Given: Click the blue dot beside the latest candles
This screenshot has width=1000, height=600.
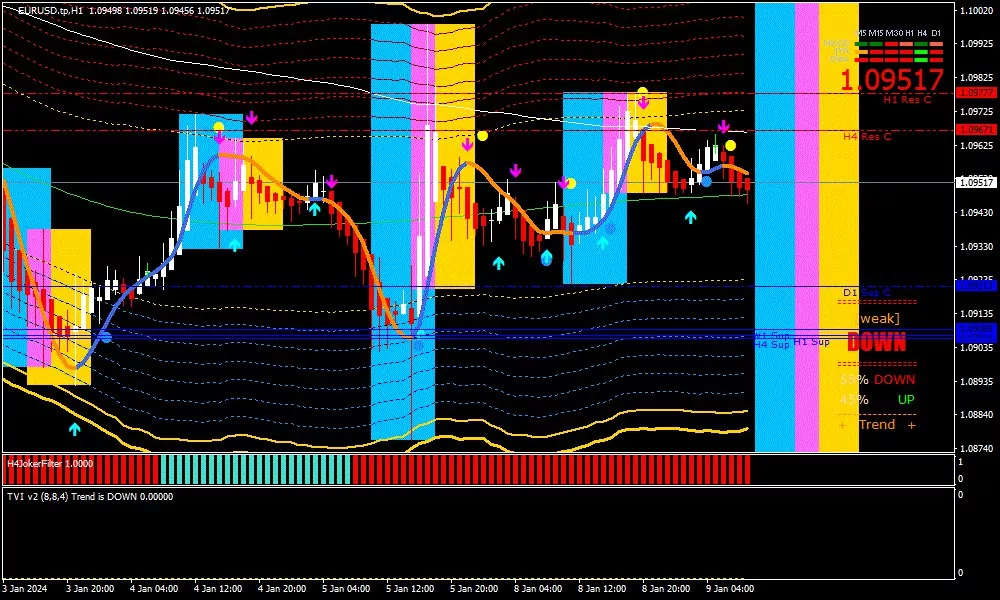Looking at the screenshot, I should point(706,181).
